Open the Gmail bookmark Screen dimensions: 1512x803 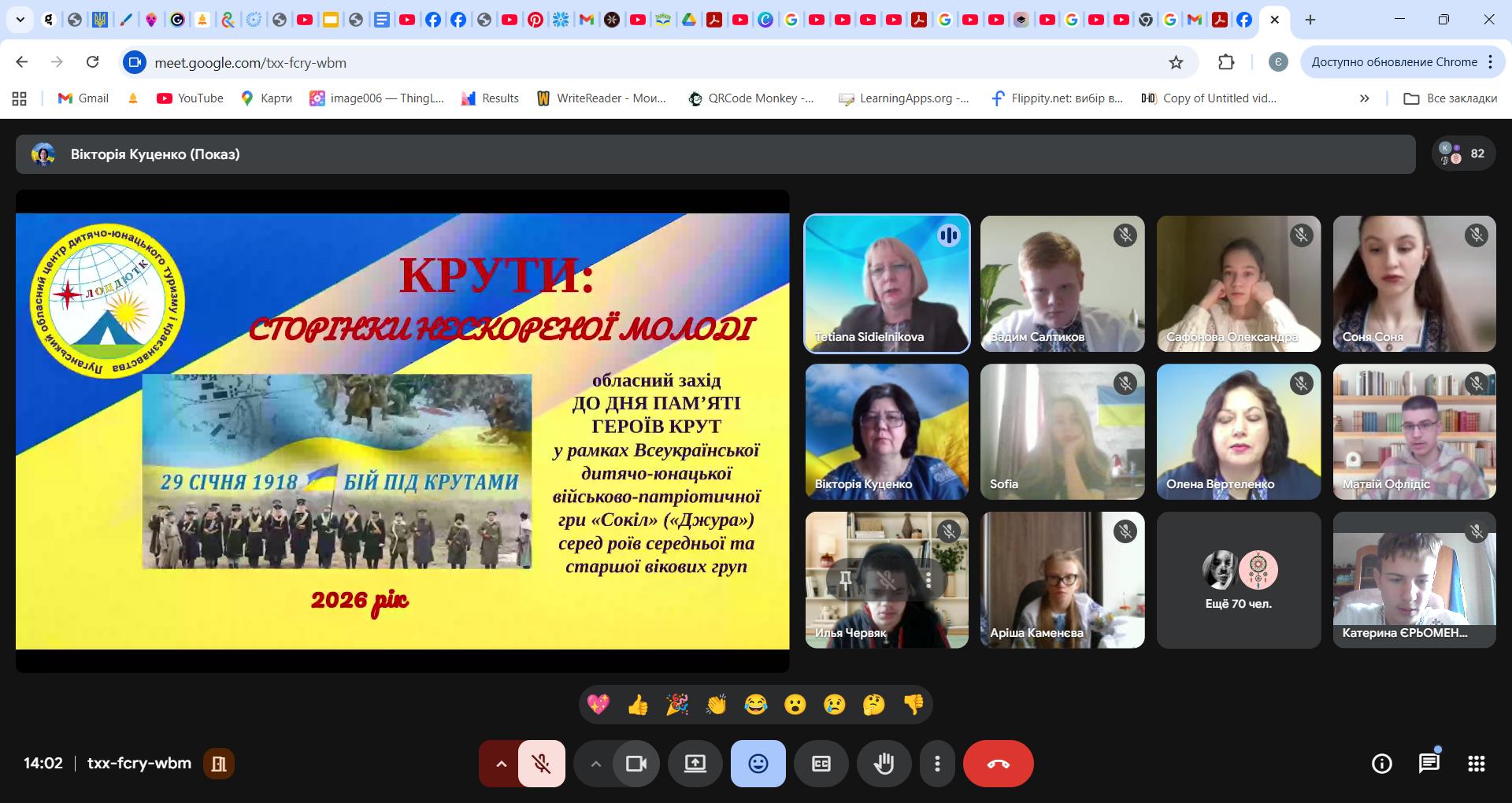point(83,98)
